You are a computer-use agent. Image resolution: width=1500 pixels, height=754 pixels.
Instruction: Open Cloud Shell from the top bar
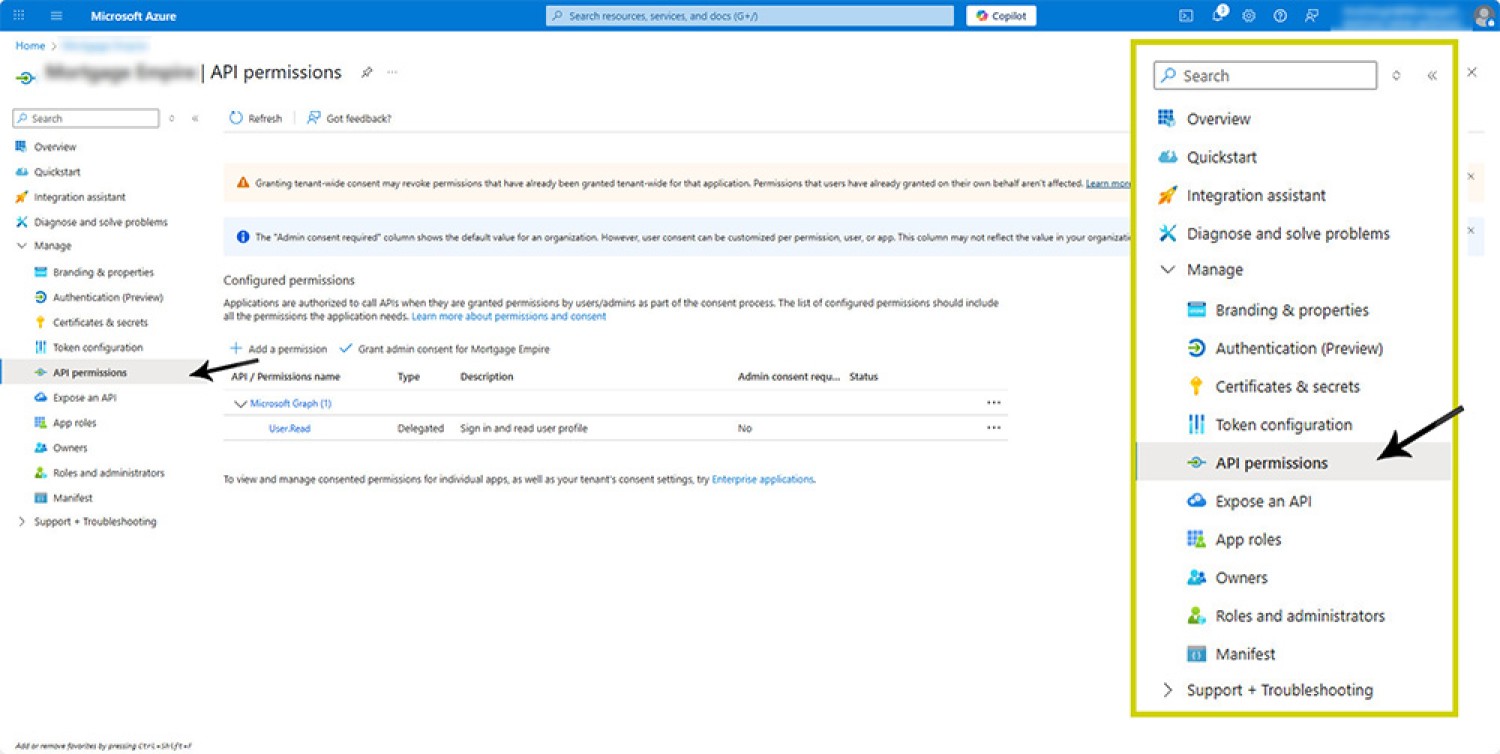(x=1186, y=16)
